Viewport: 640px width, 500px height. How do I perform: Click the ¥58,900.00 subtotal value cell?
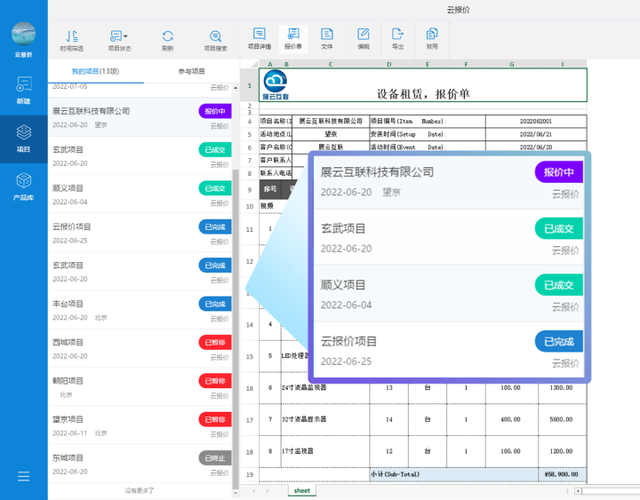tap(562, 474)
